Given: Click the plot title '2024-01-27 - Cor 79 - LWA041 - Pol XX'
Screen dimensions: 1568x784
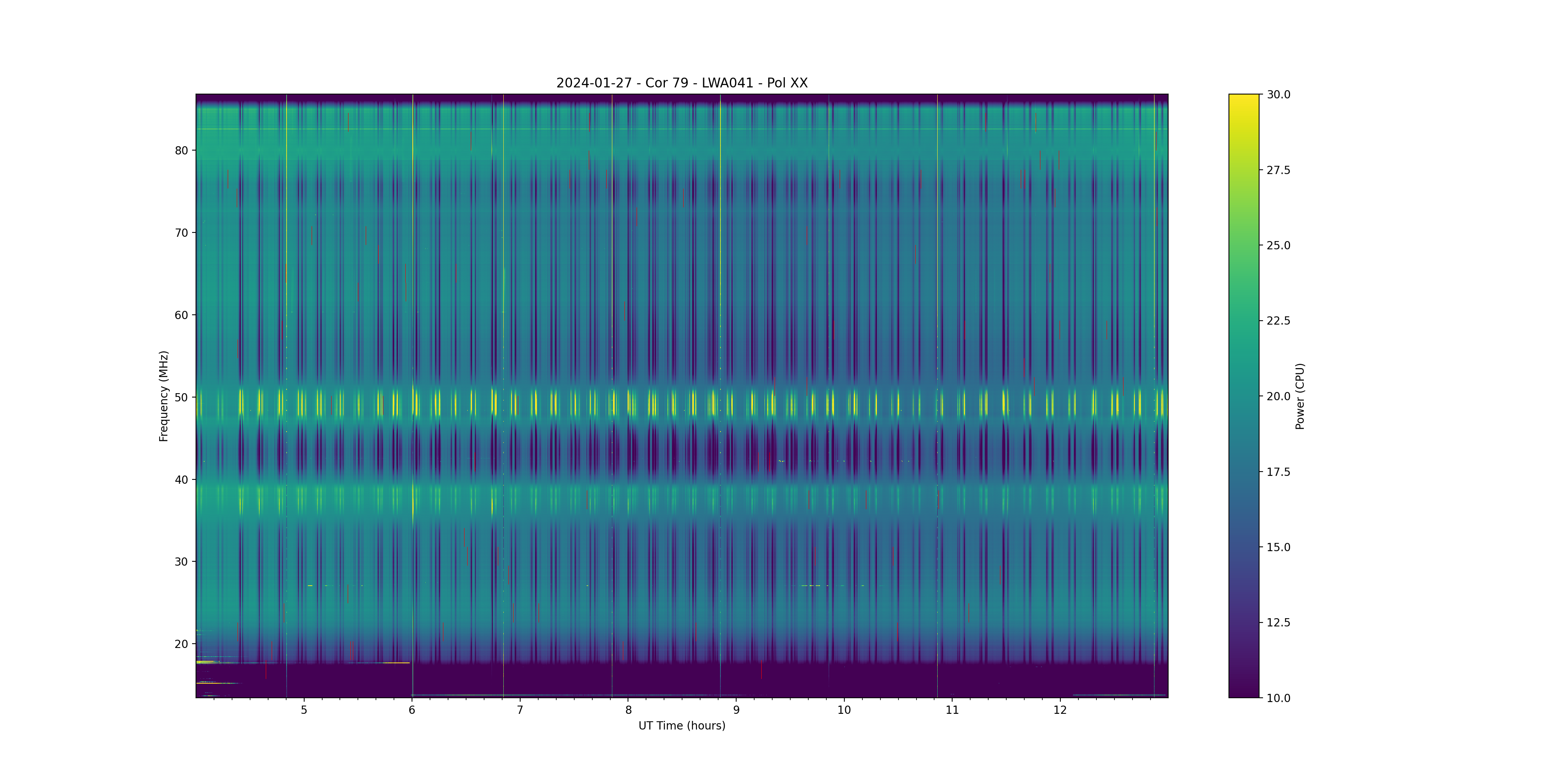Looking at the screenshot, I should [x=682, y=83].
